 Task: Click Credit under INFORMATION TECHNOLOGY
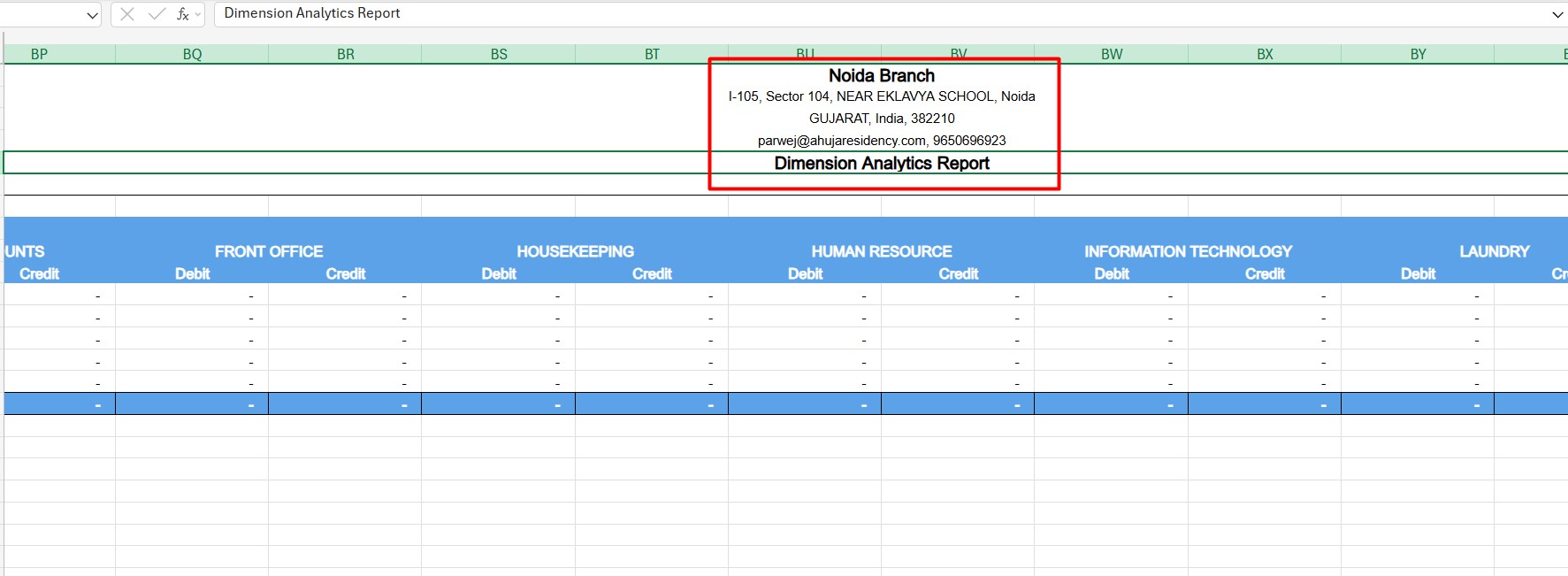[1265, 273]
